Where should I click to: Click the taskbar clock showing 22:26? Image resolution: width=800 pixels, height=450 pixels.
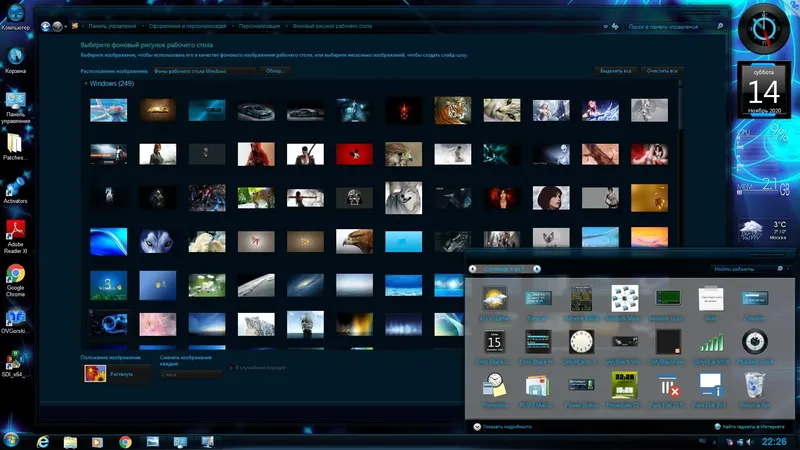pos(773,441)
